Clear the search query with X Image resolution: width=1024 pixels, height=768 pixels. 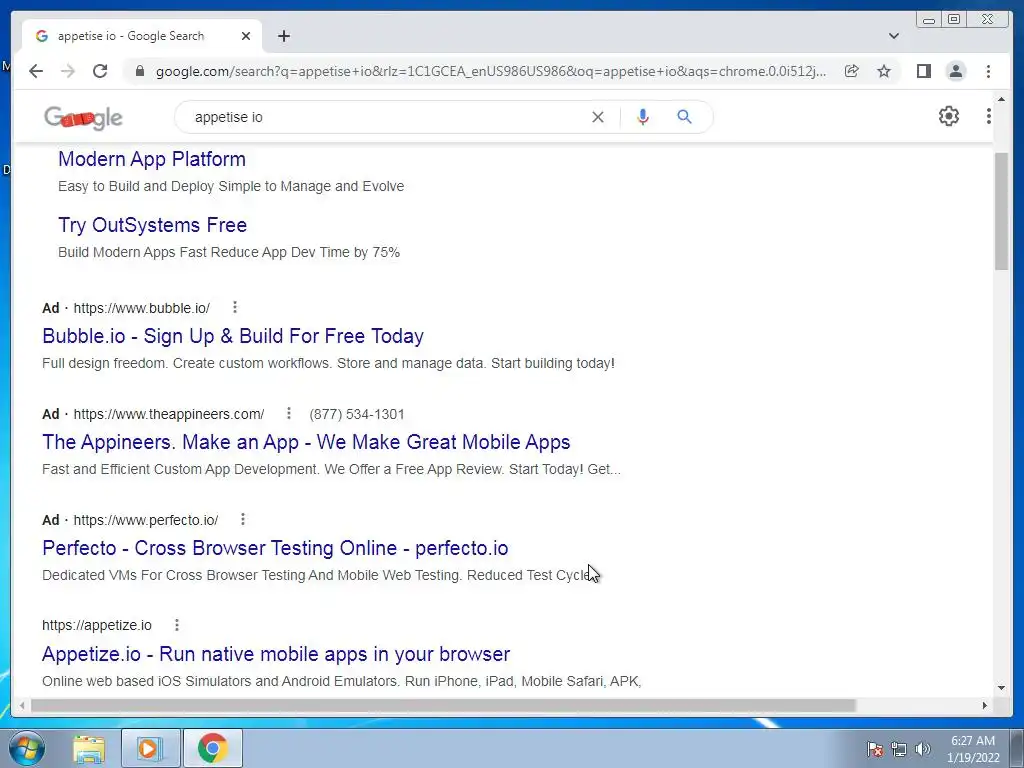tap(598, 117)
